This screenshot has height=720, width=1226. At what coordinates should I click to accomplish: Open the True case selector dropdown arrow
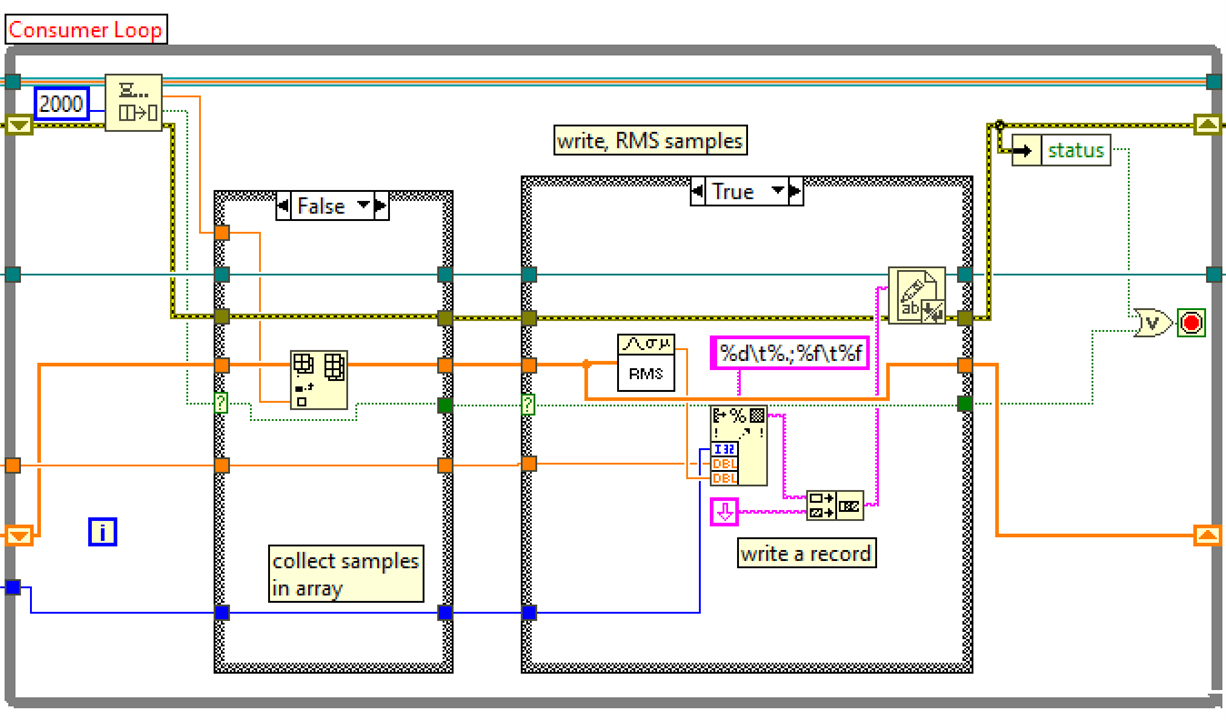click(x=776, y=191)
